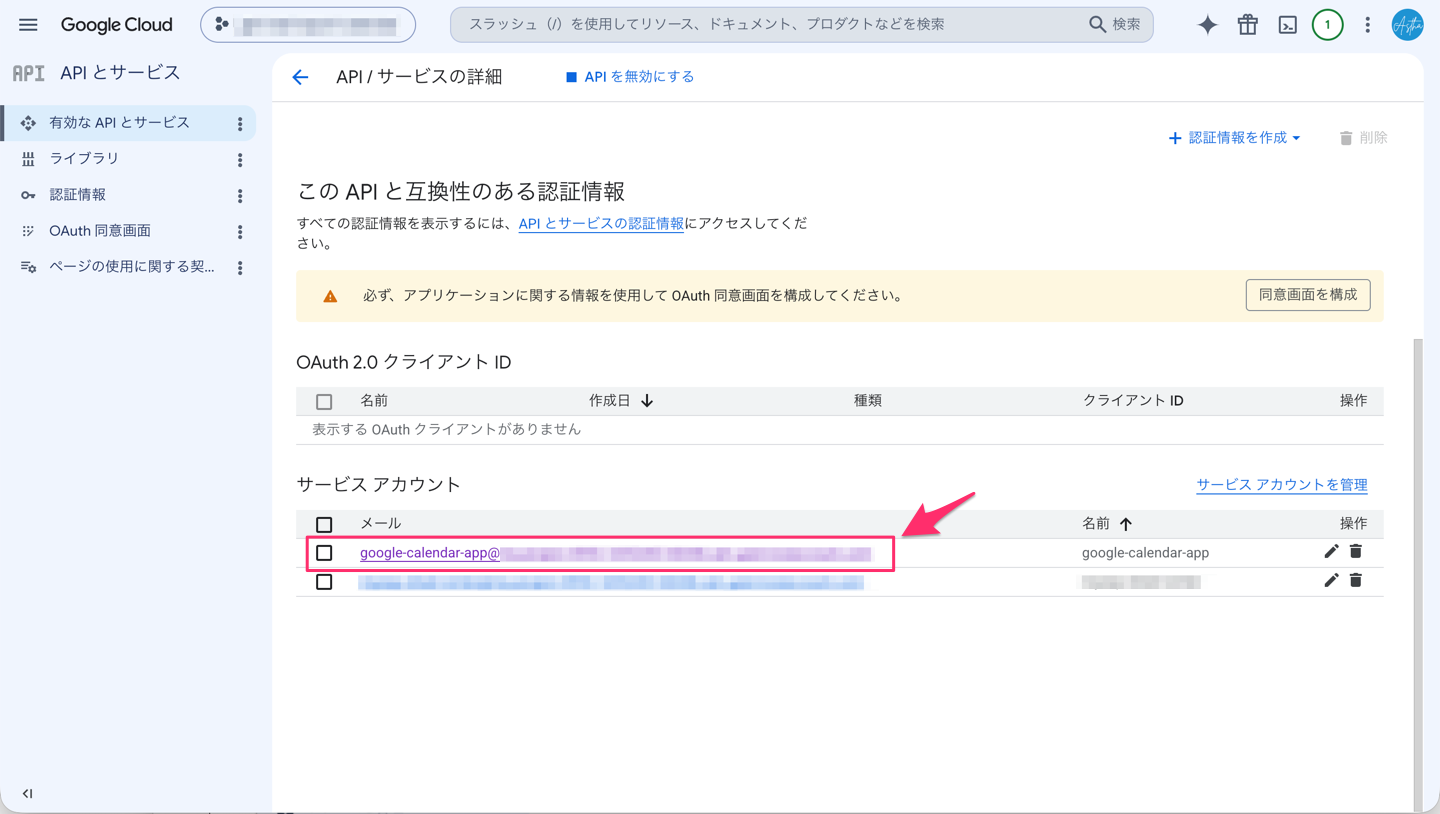The height and width of the screenshot is (814, 1440).
Task: Delete the second service account
Action: (x=1356, y=581)
